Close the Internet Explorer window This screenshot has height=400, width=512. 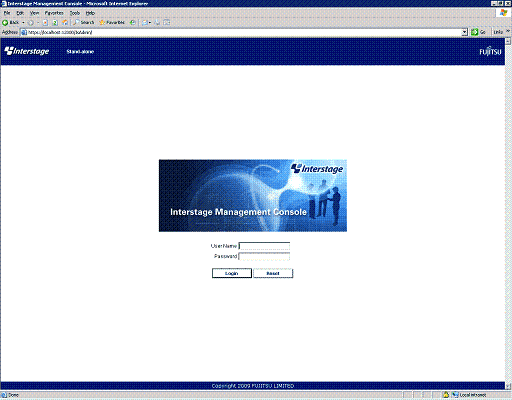[x=508, y=4]
